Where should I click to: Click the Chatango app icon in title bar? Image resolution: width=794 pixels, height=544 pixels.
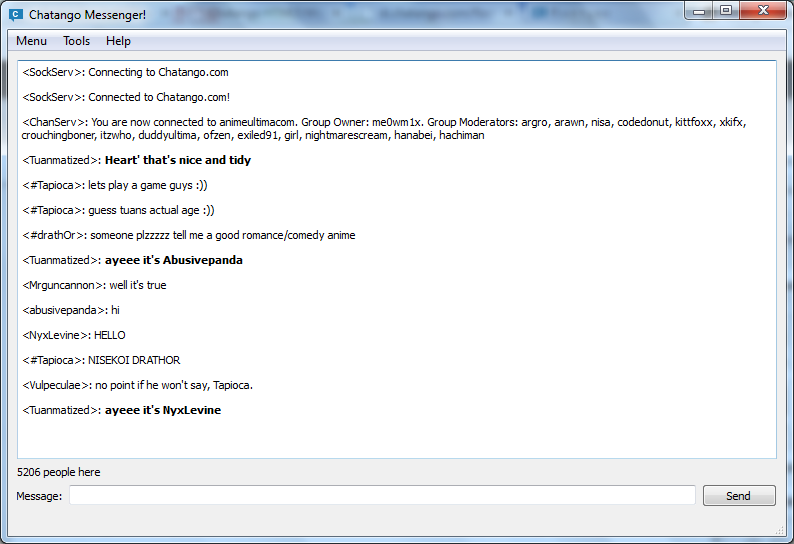16,15
